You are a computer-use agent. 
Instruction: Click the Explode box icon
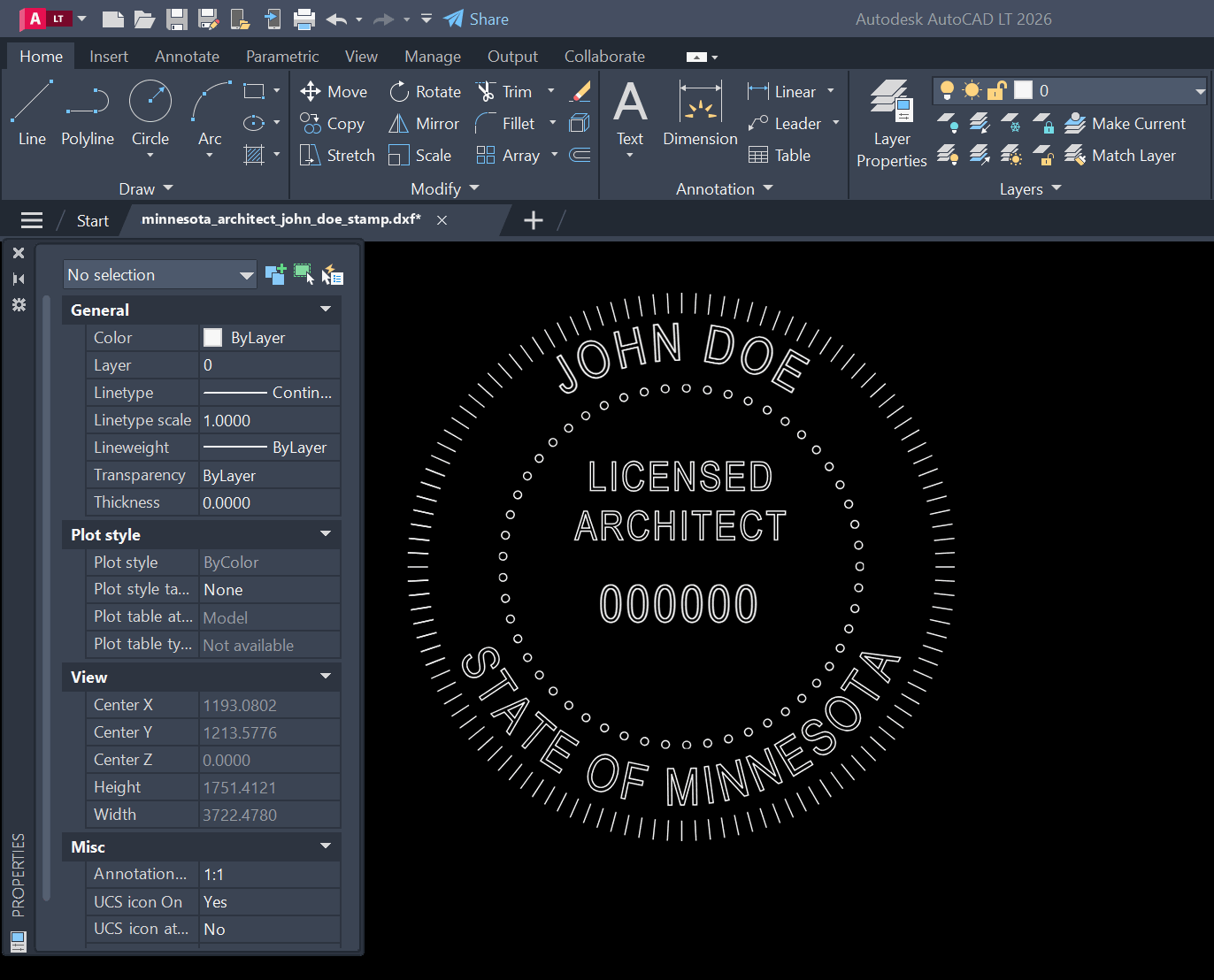[580, 123]
